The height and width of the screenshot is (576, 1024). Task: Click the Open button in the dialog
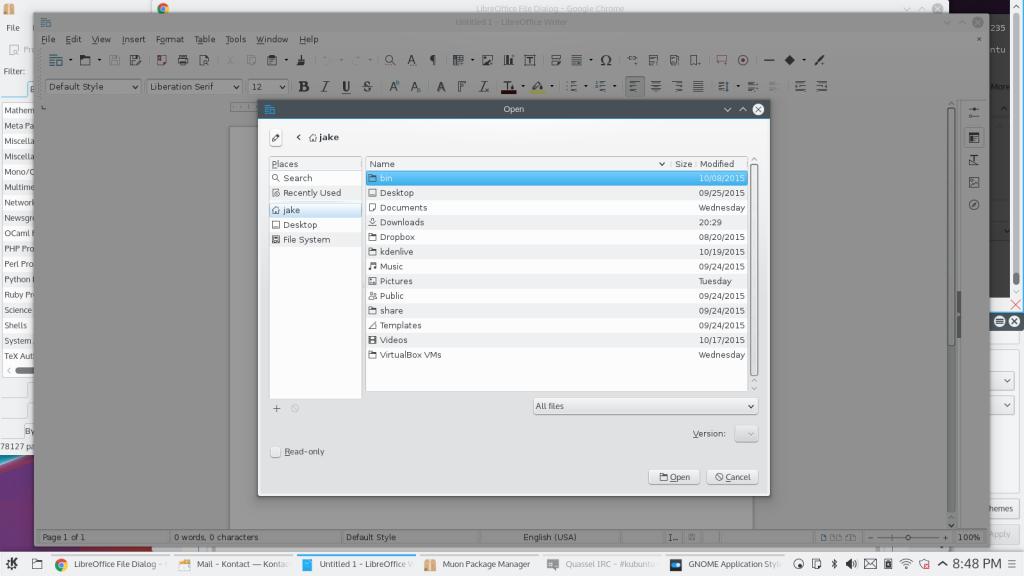click(674, 477)
